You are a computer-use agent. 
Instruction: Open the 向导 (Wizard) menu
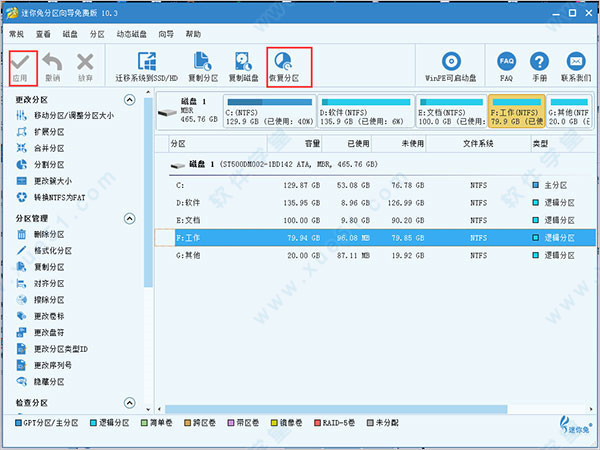tap(166, 34)
